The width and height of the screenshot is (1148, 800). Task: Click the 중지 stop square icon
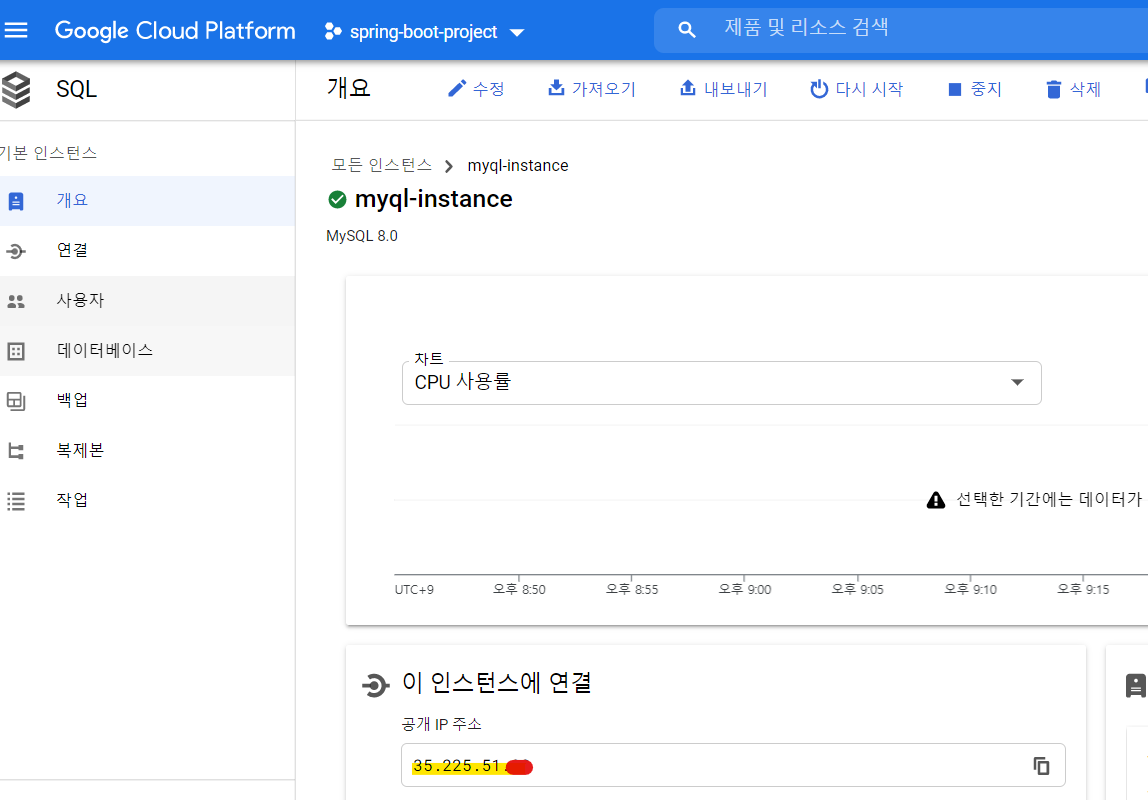click(955, 89)
